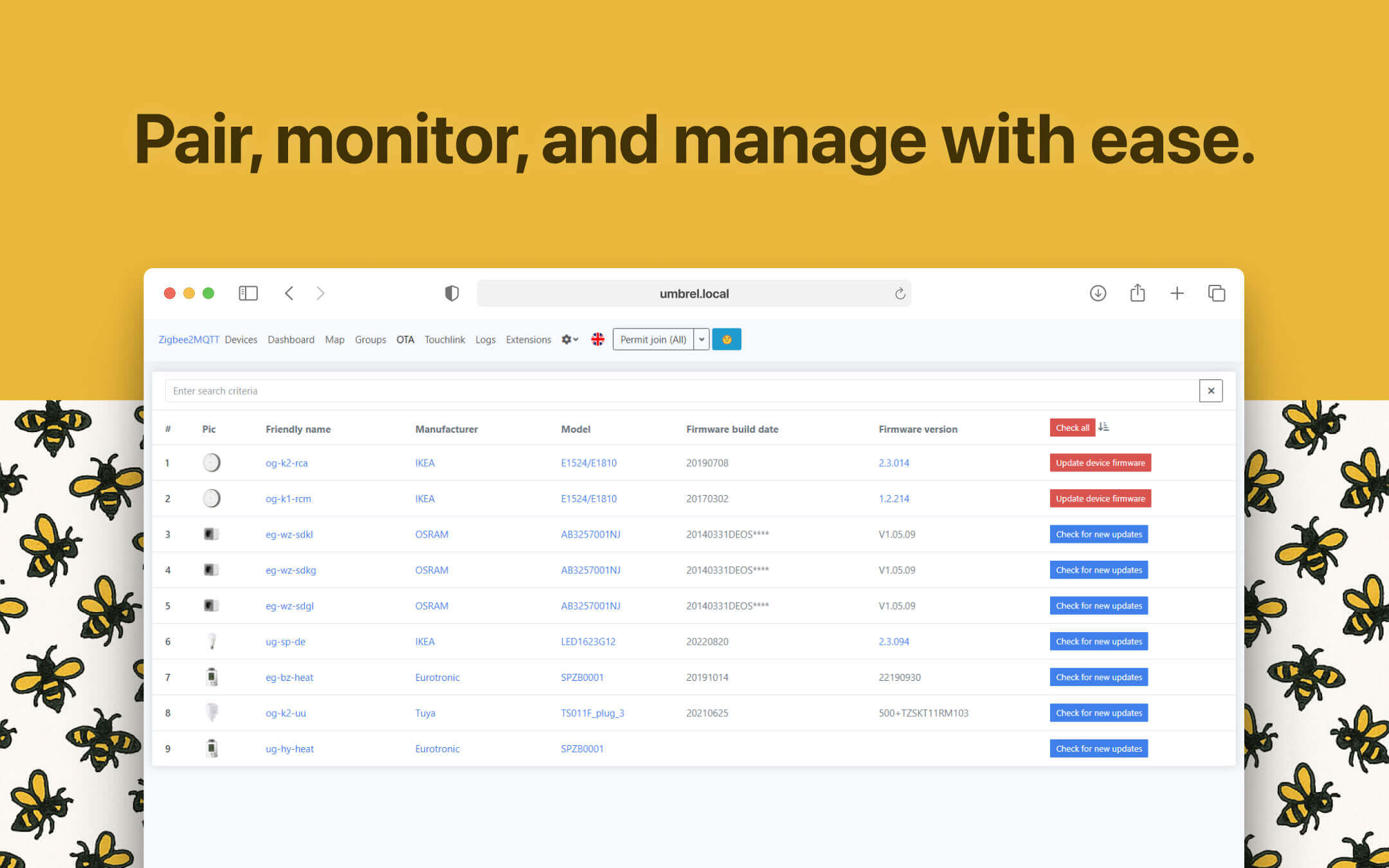Click the red Check all button
1389x868 pixels.
pyautogui.click(x=1072, y=428)
